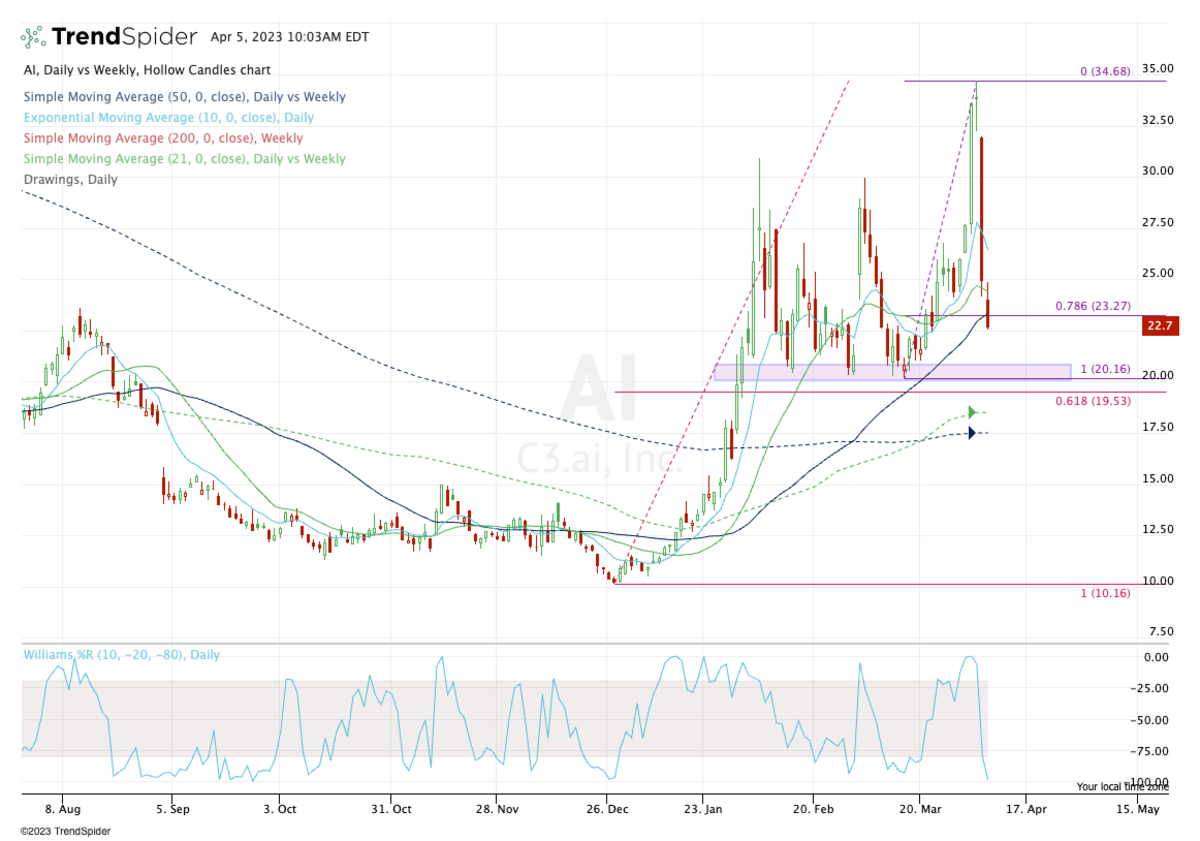
Task: Select the red current price tag 22.7
Action: point(1159,326)
